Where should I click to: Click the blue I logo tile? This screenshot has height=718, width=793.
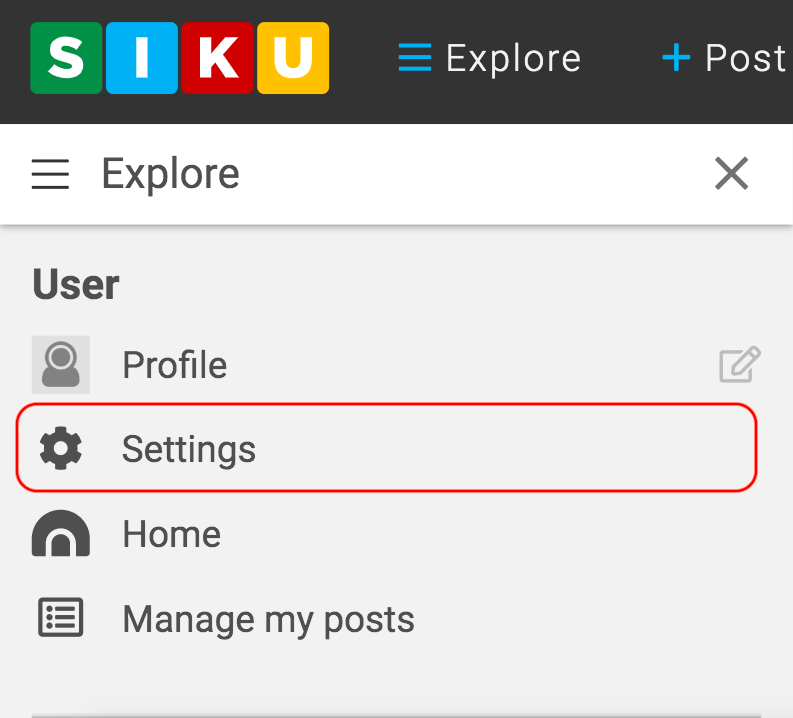141,58
